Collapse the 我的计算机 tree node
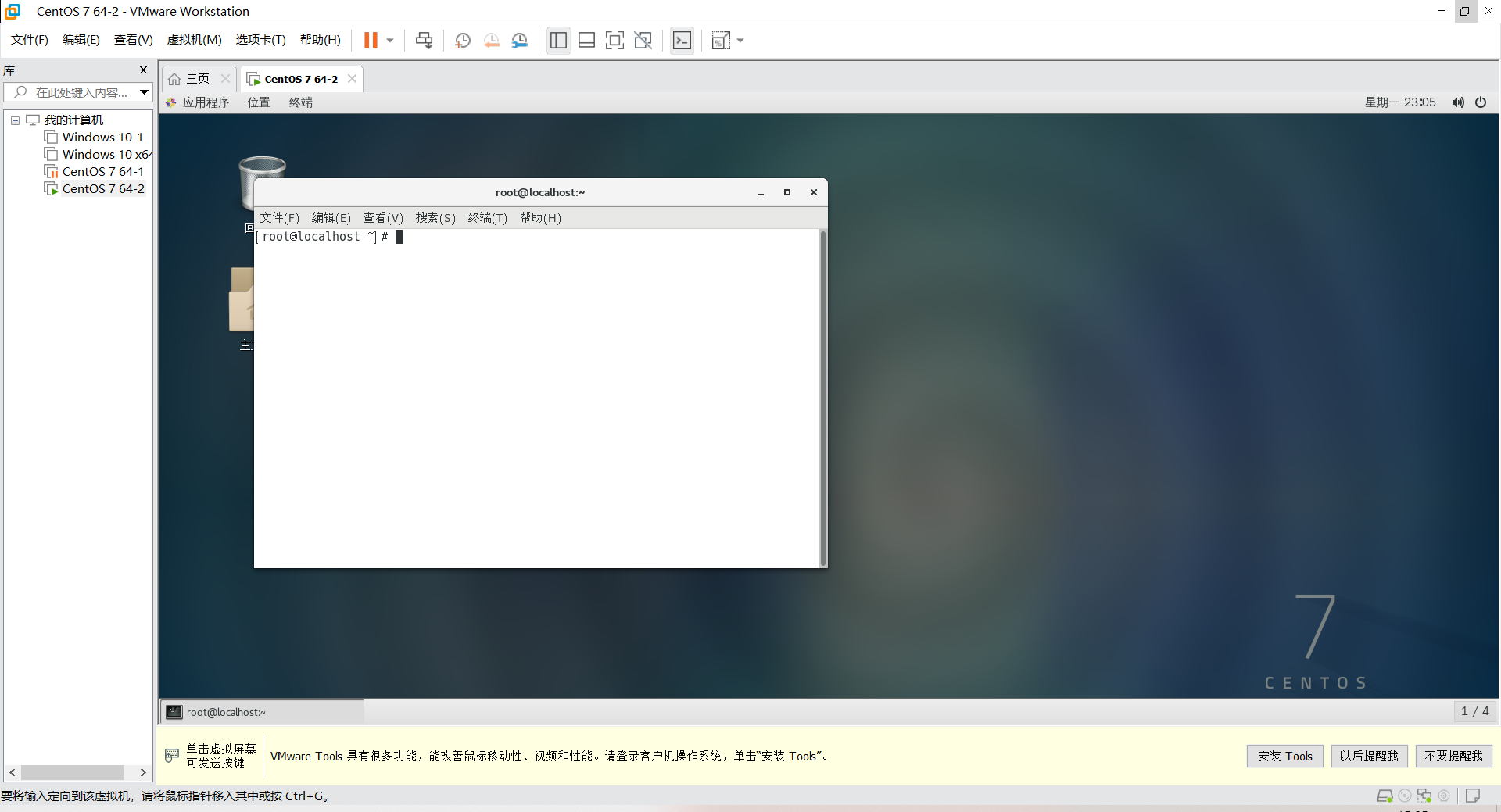Screen dimensions: 1501x812 click(x=15, y=120)
